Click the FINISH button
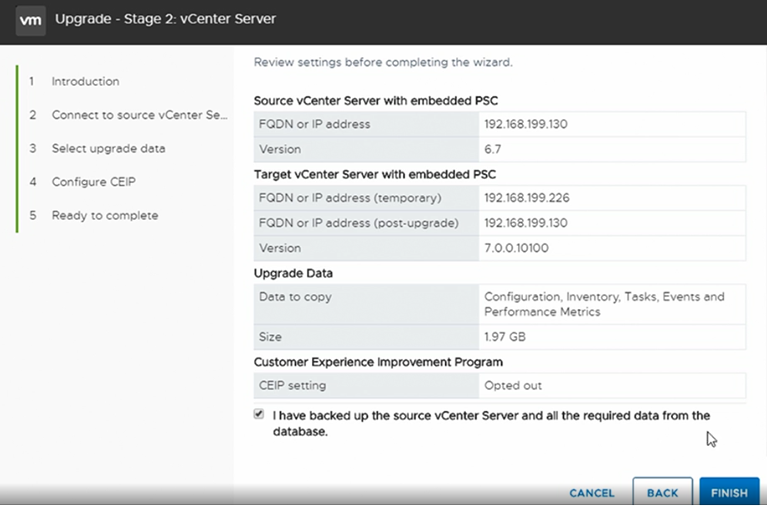Screen dimensions: 767x506 click(729, 492)
